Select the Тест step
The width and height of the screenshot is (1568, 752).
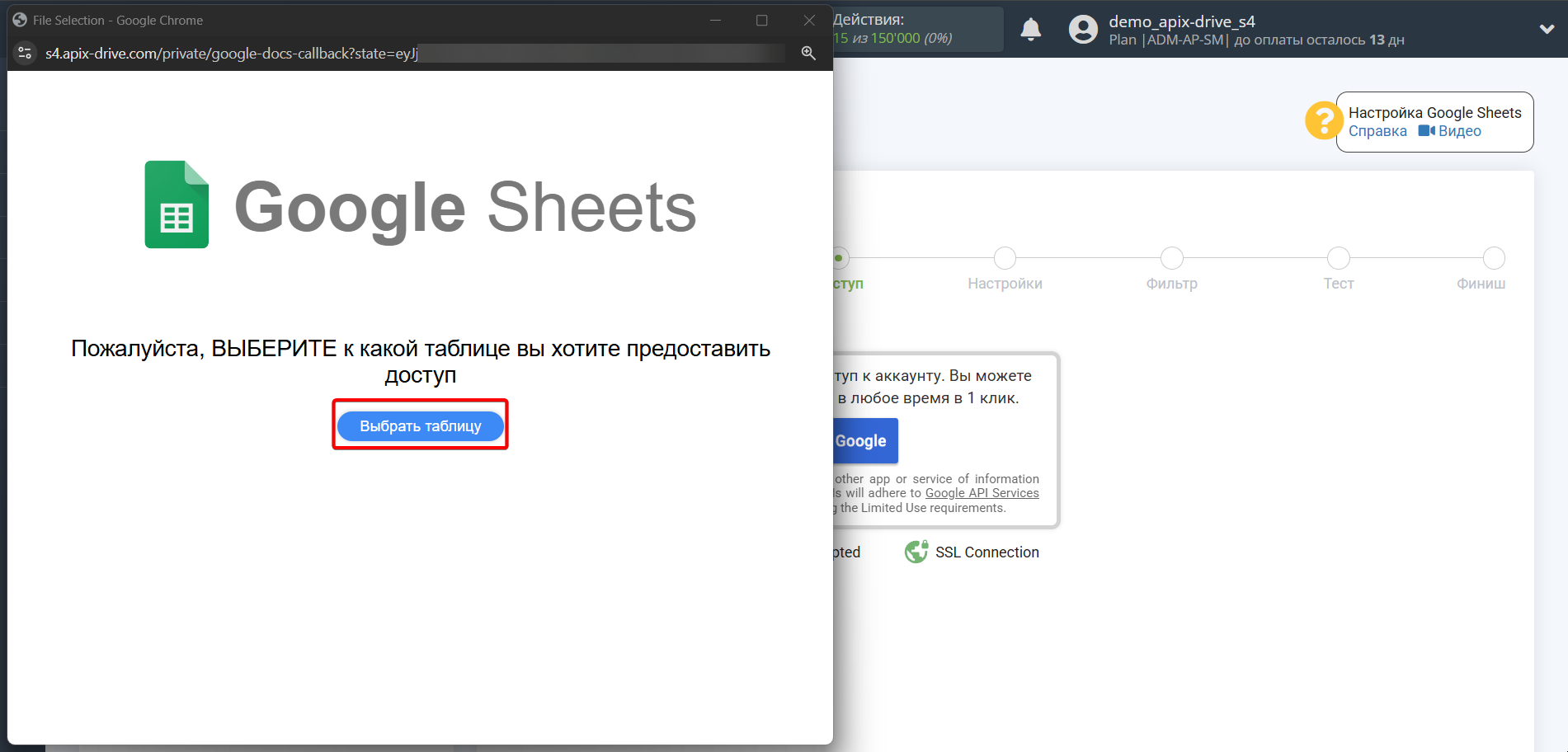pos(1338,257)
